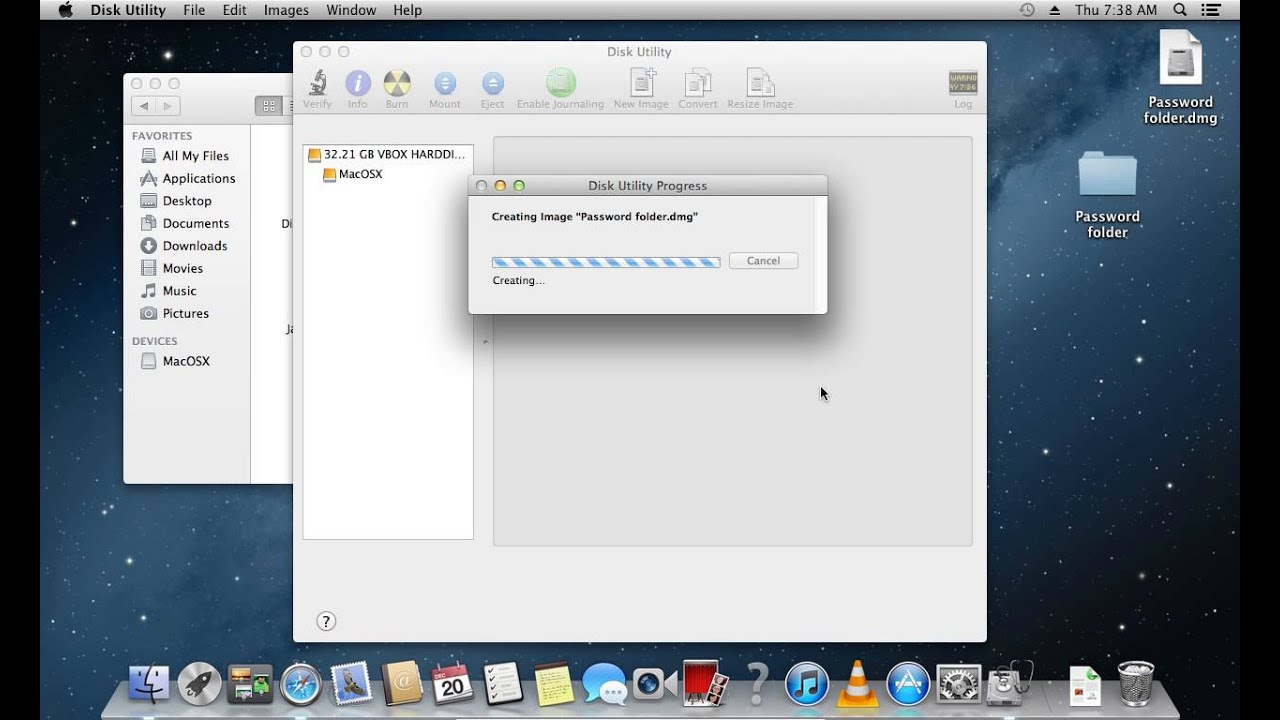1280x720 pixels.
Task: Open Desktop in Finder sidebar
Action: 176,201
